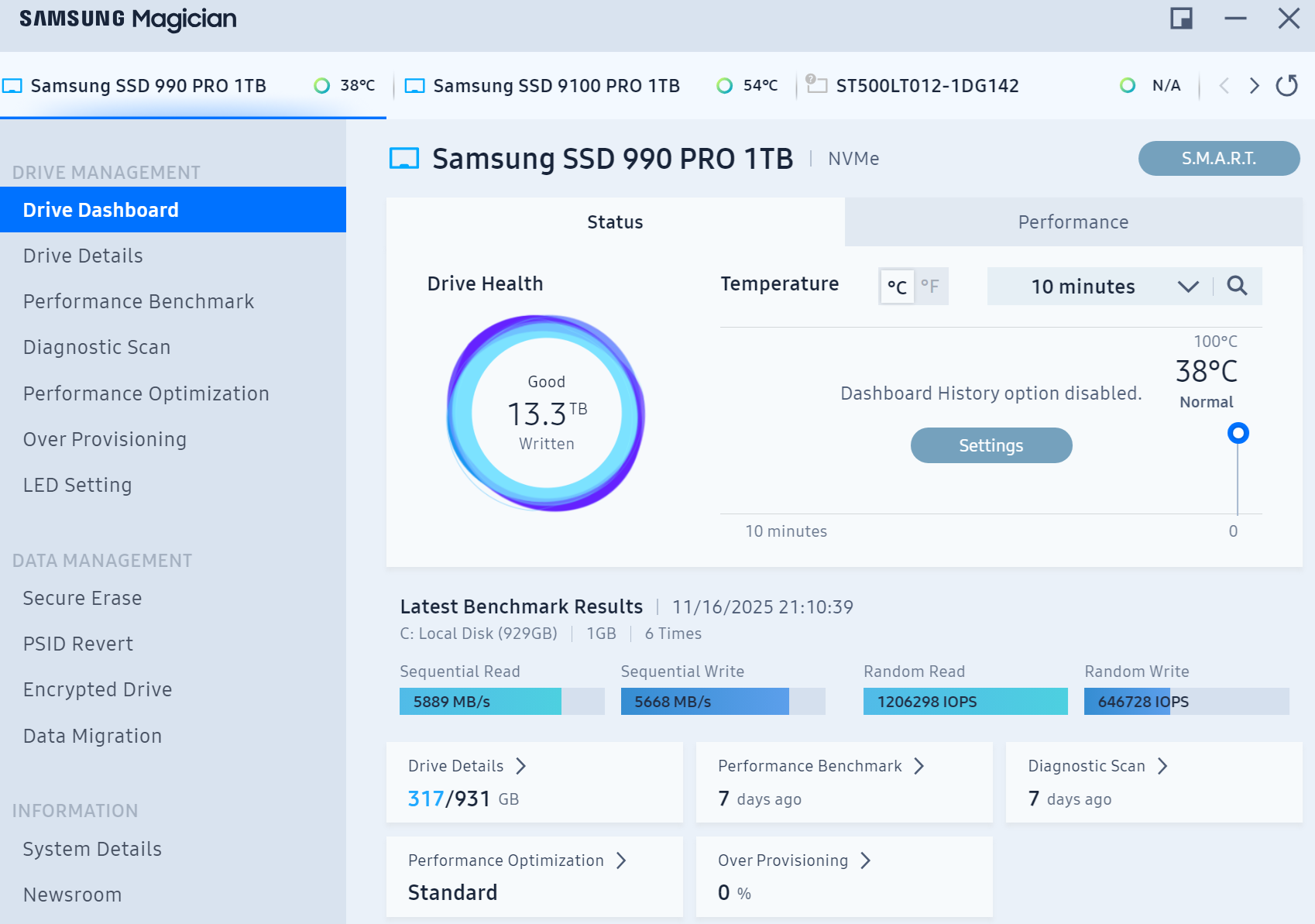Switch to the Status tab
Viewport: 1315px width, 924px height.
point(616,222)
